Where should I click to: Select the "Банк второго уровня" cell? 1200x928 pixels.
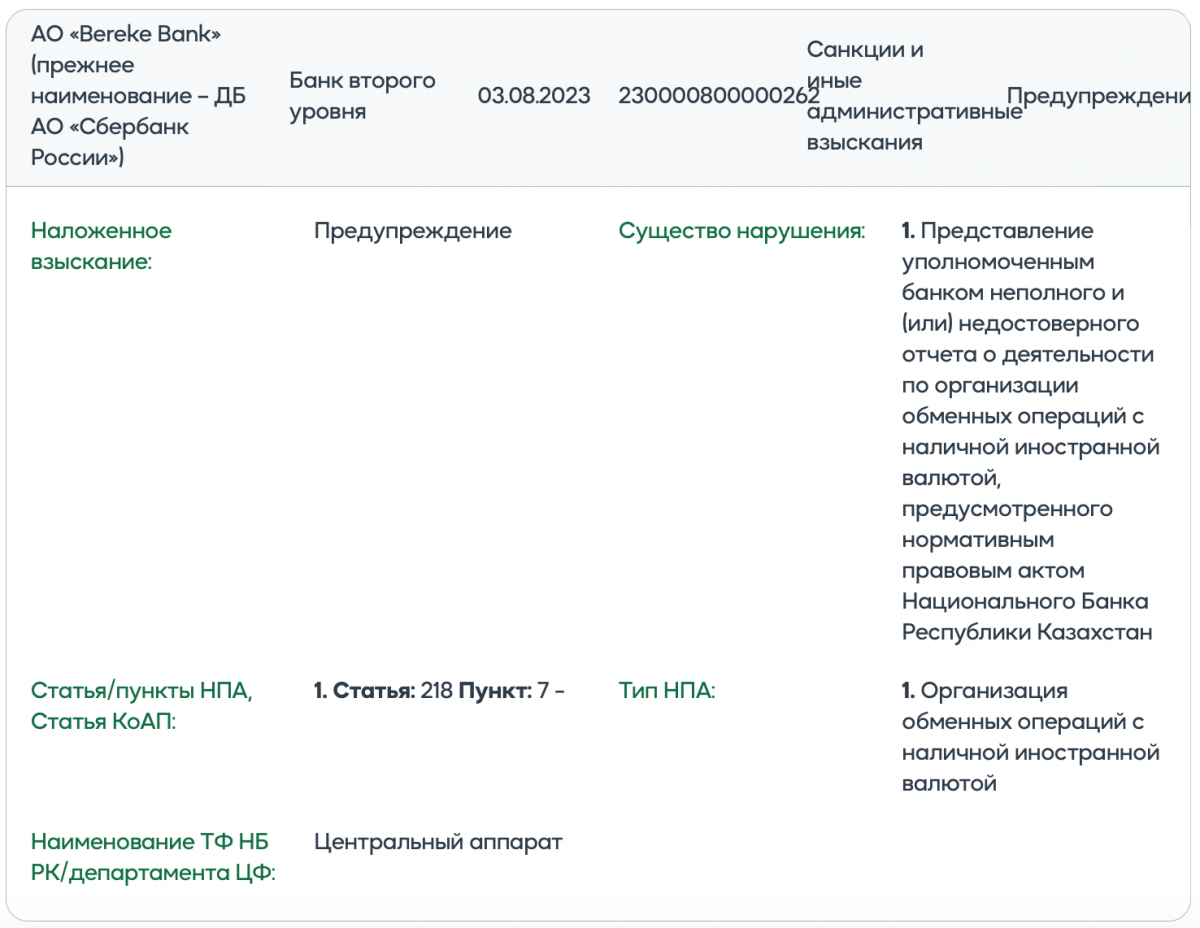point(362,96)
